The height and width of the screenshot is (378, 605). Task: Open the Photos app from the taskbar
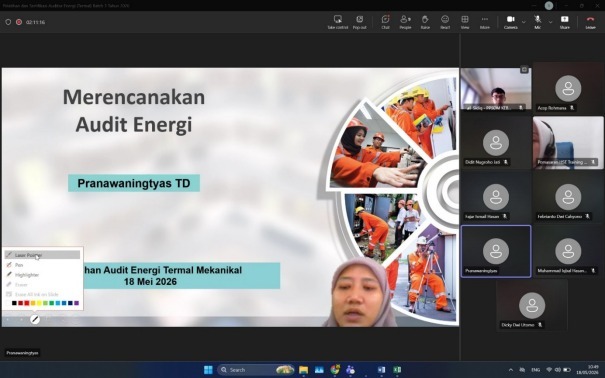click(x=319, y=370)
